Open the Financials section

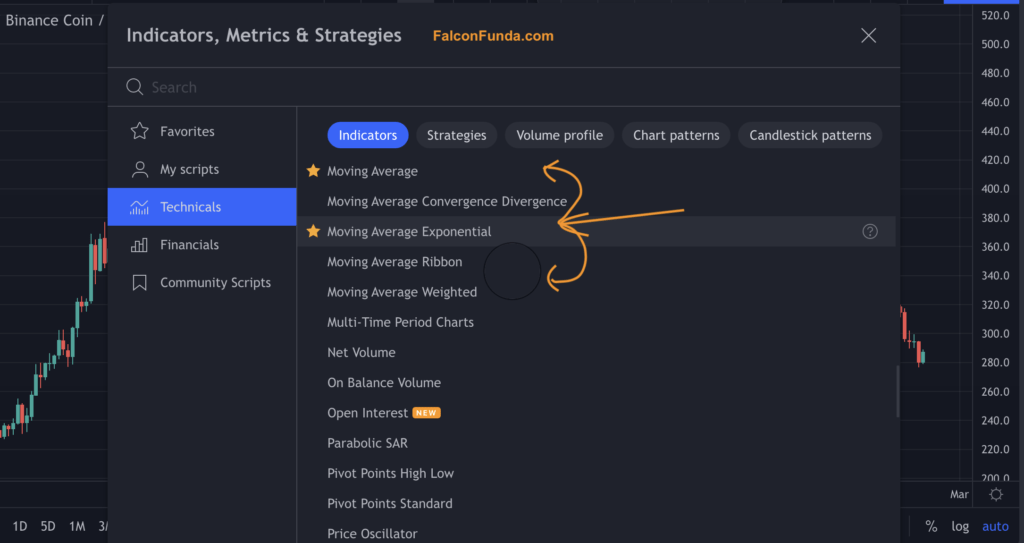(202, 245)
